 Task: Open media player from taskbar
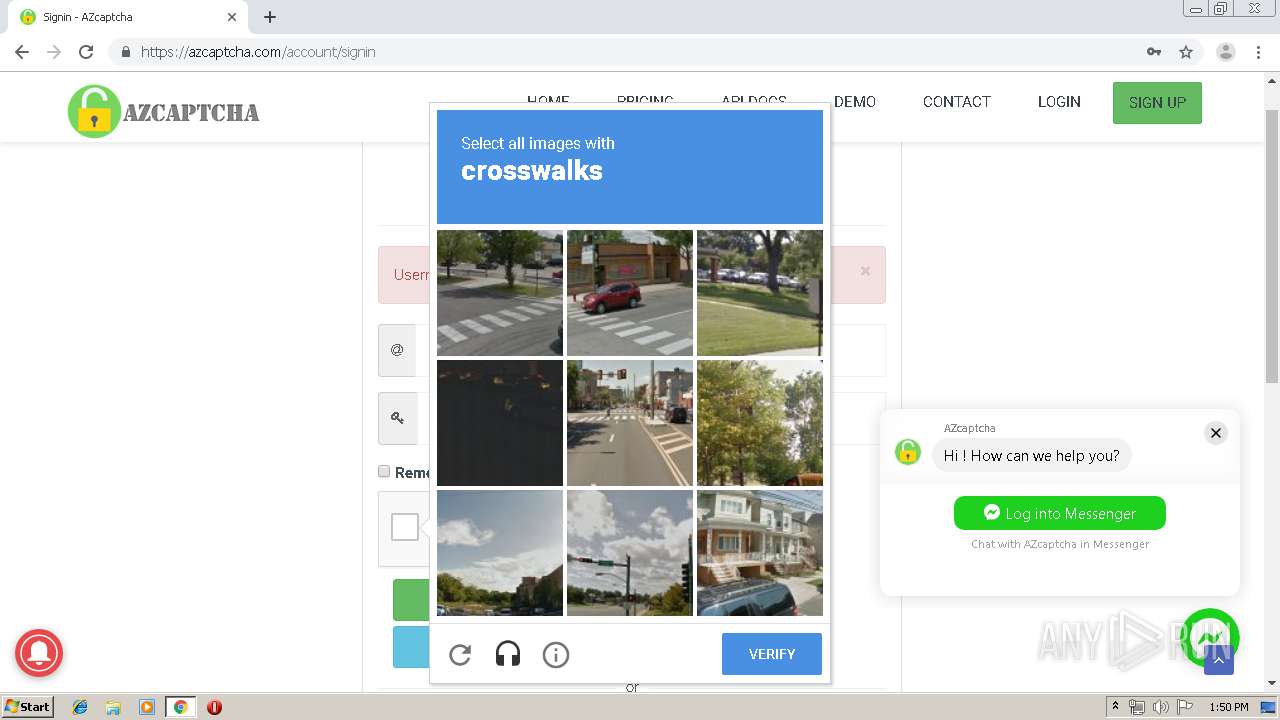coord(146,707)
